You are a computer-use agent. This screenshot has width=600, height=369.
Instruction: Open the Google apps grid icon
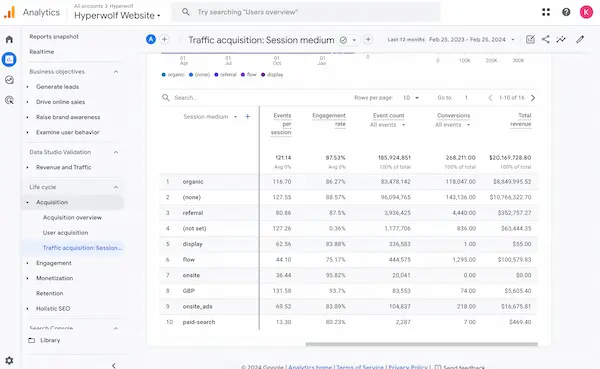(546, 12)
